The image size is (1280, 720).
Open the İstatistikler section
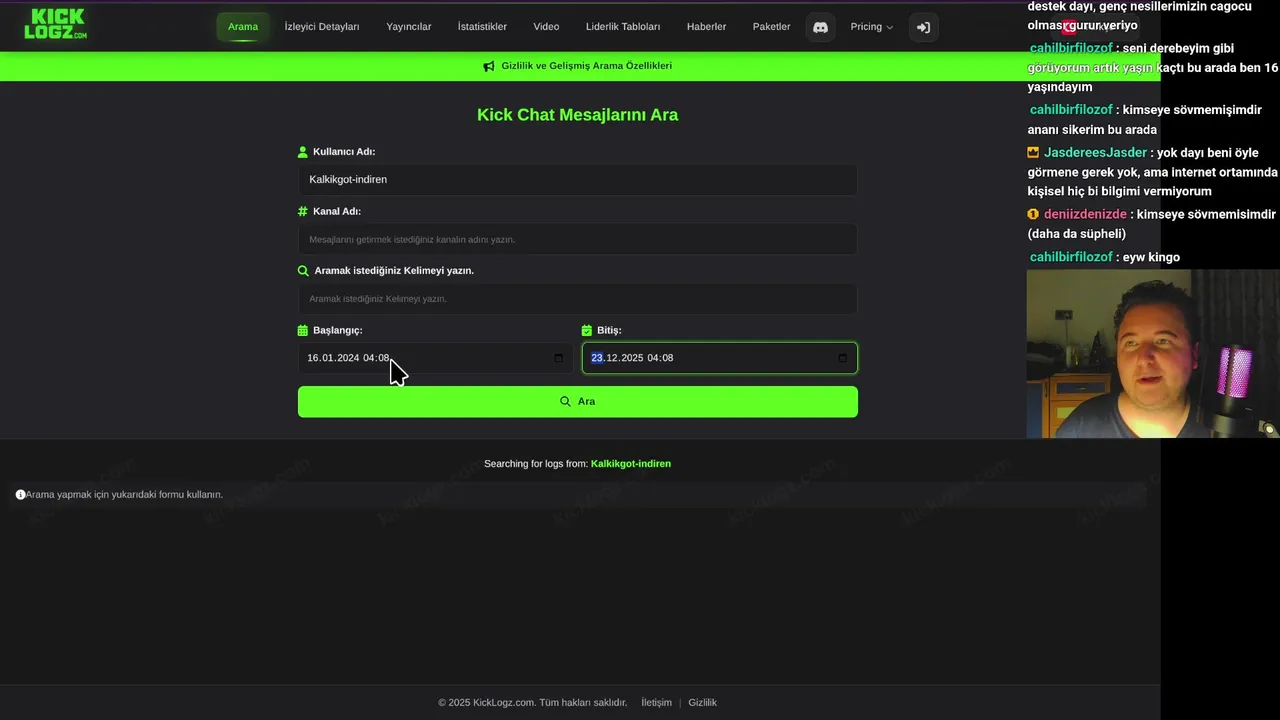(482, 27)
